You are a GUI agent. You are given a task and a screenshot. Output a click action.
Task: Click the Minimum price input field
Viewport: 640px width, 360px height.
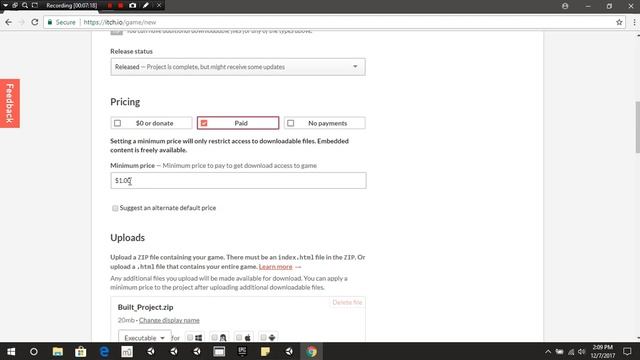point(238,180)
